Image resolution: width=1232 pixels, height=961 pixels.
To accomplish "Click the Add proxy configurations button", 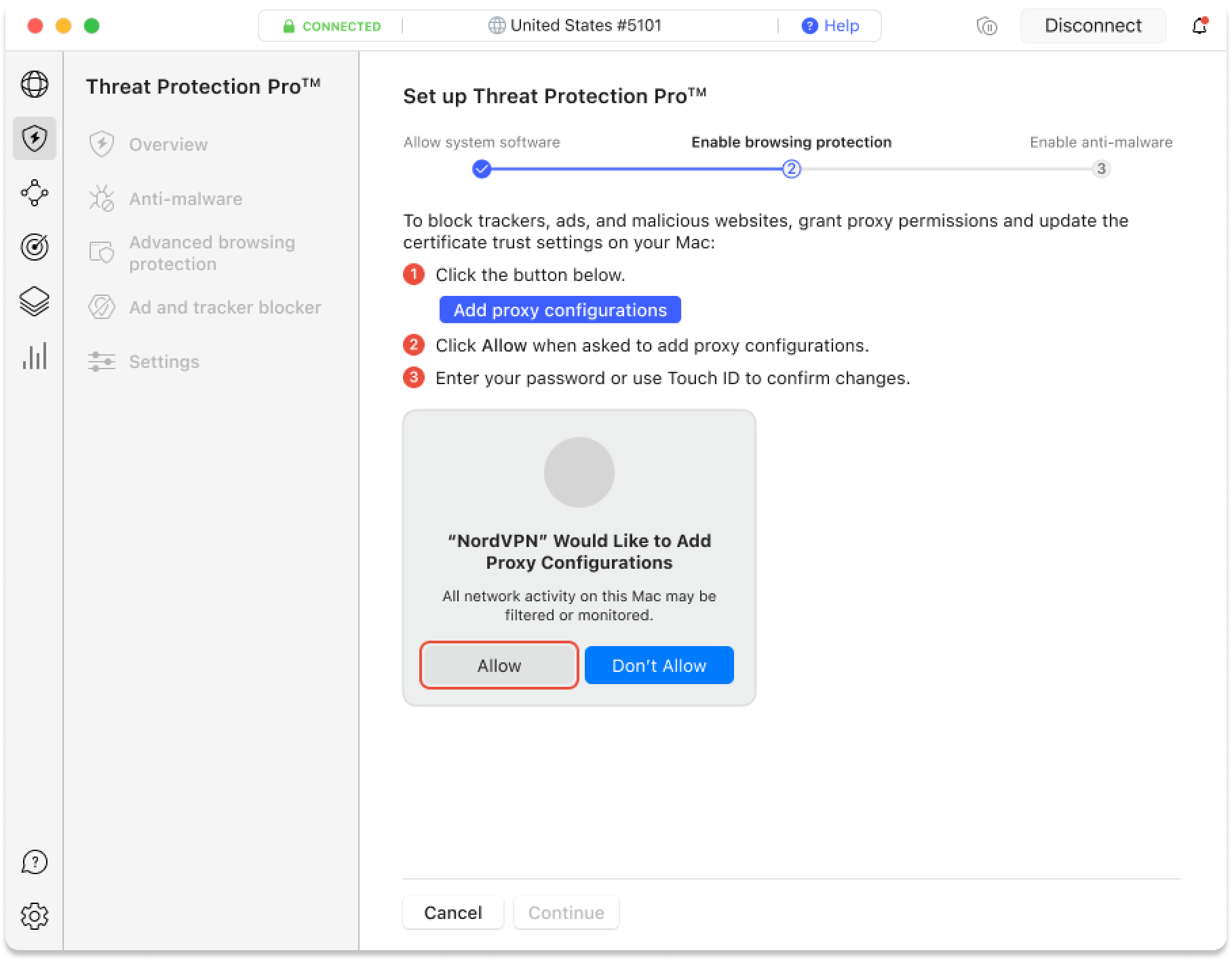I will point(560,310).
